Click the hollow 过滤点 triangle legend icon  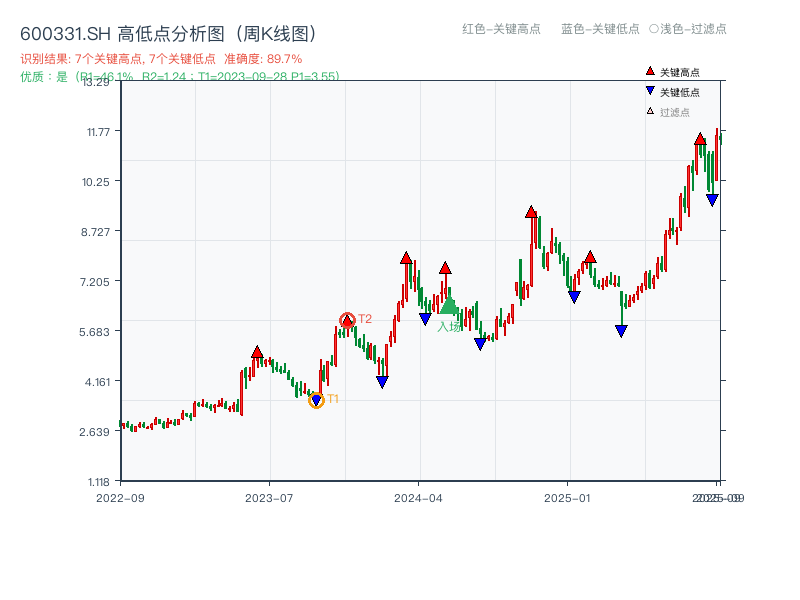[648, 112]
